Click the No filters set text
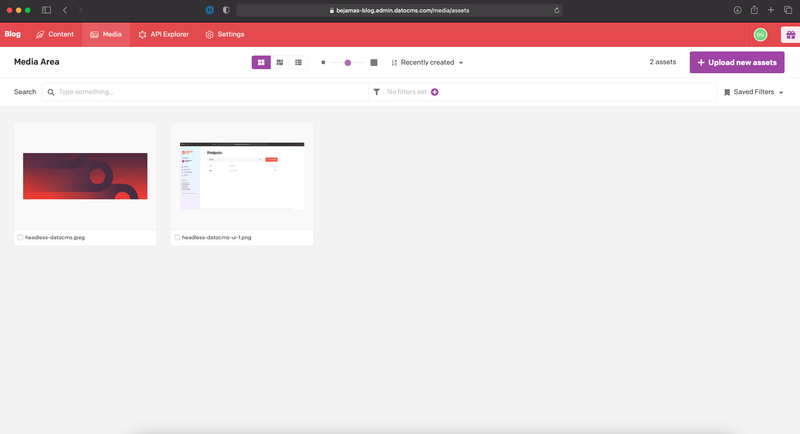 click(407, 92)
